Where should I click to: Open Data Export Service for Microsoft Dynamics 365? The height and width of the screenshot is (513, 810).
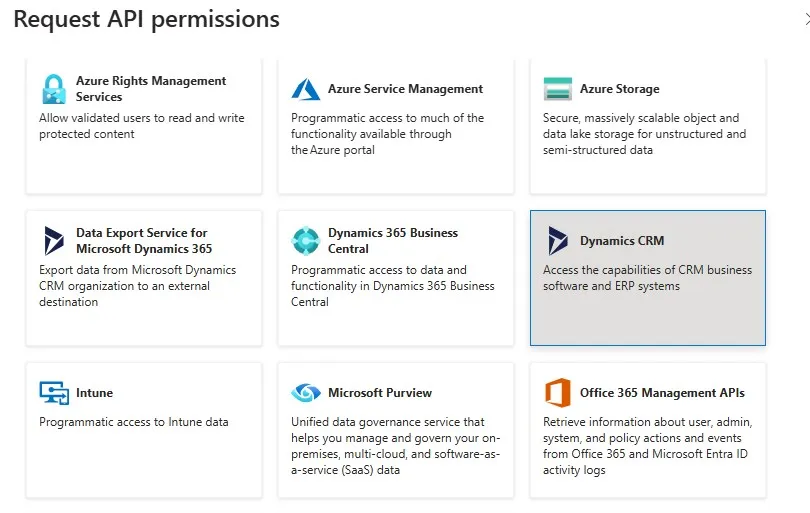(x=144, y=241)
